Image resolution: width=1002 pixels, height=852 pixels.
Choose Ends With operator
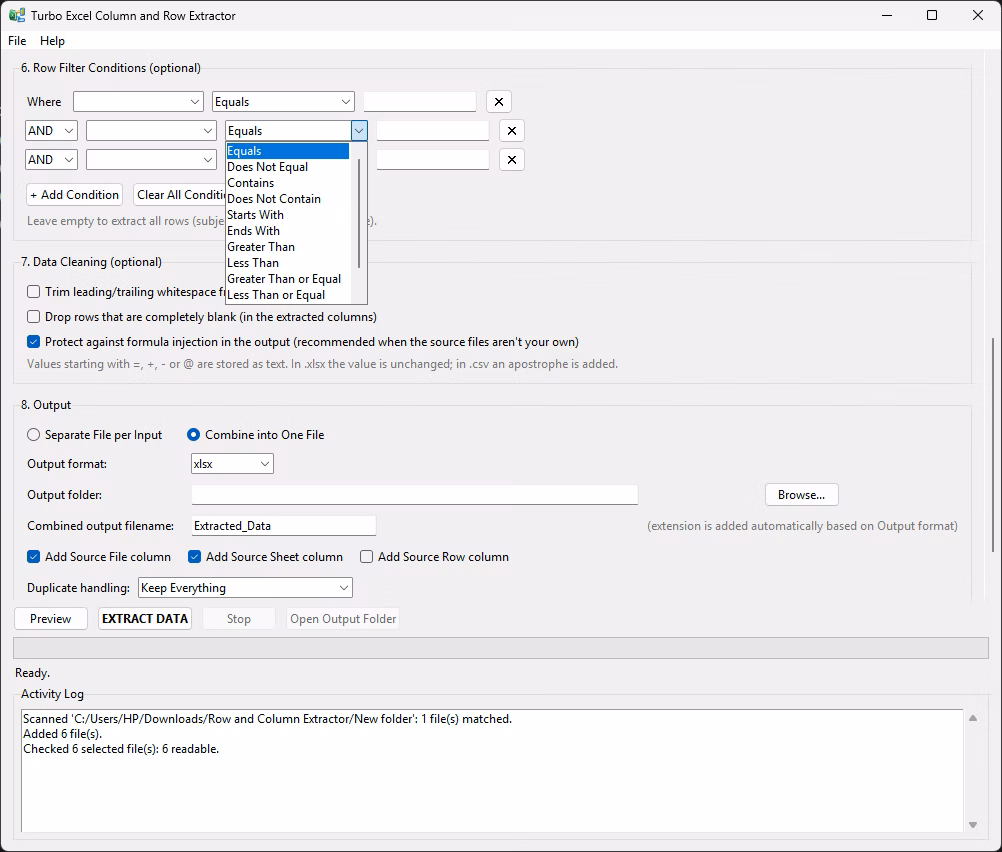tap(288, 231)
